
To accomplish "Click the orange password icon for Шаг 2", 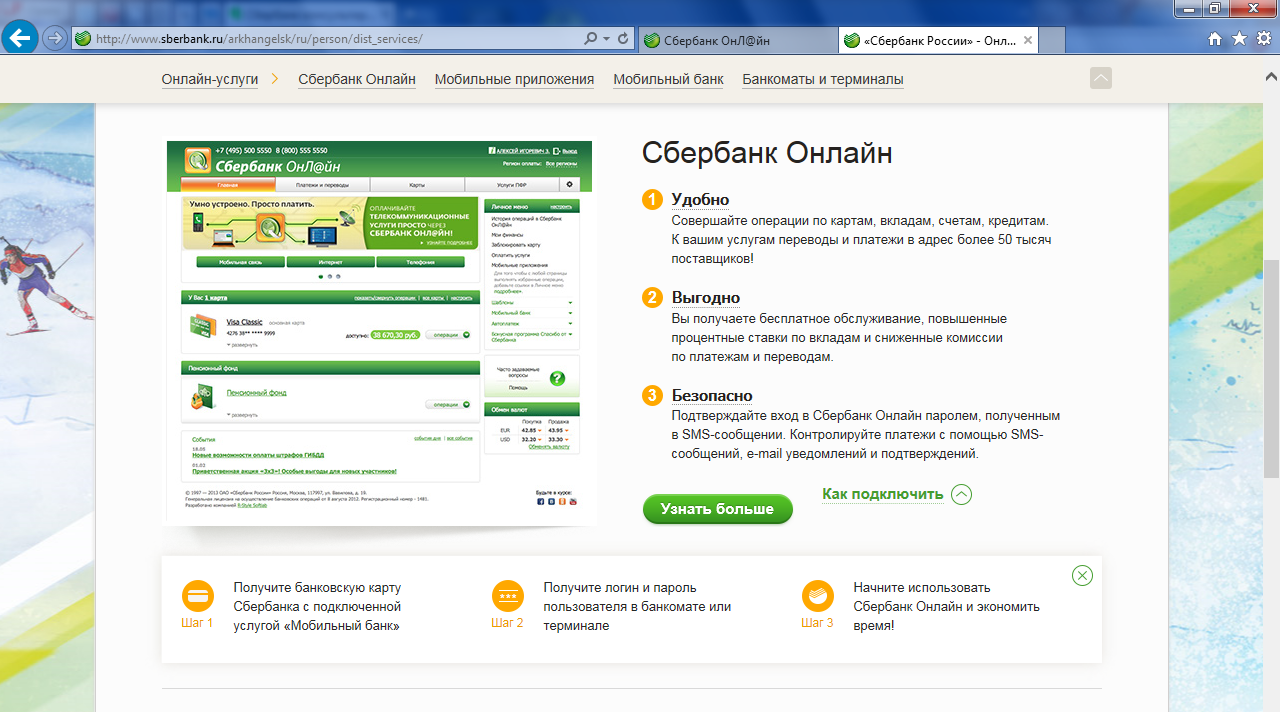I will point(507,596).
